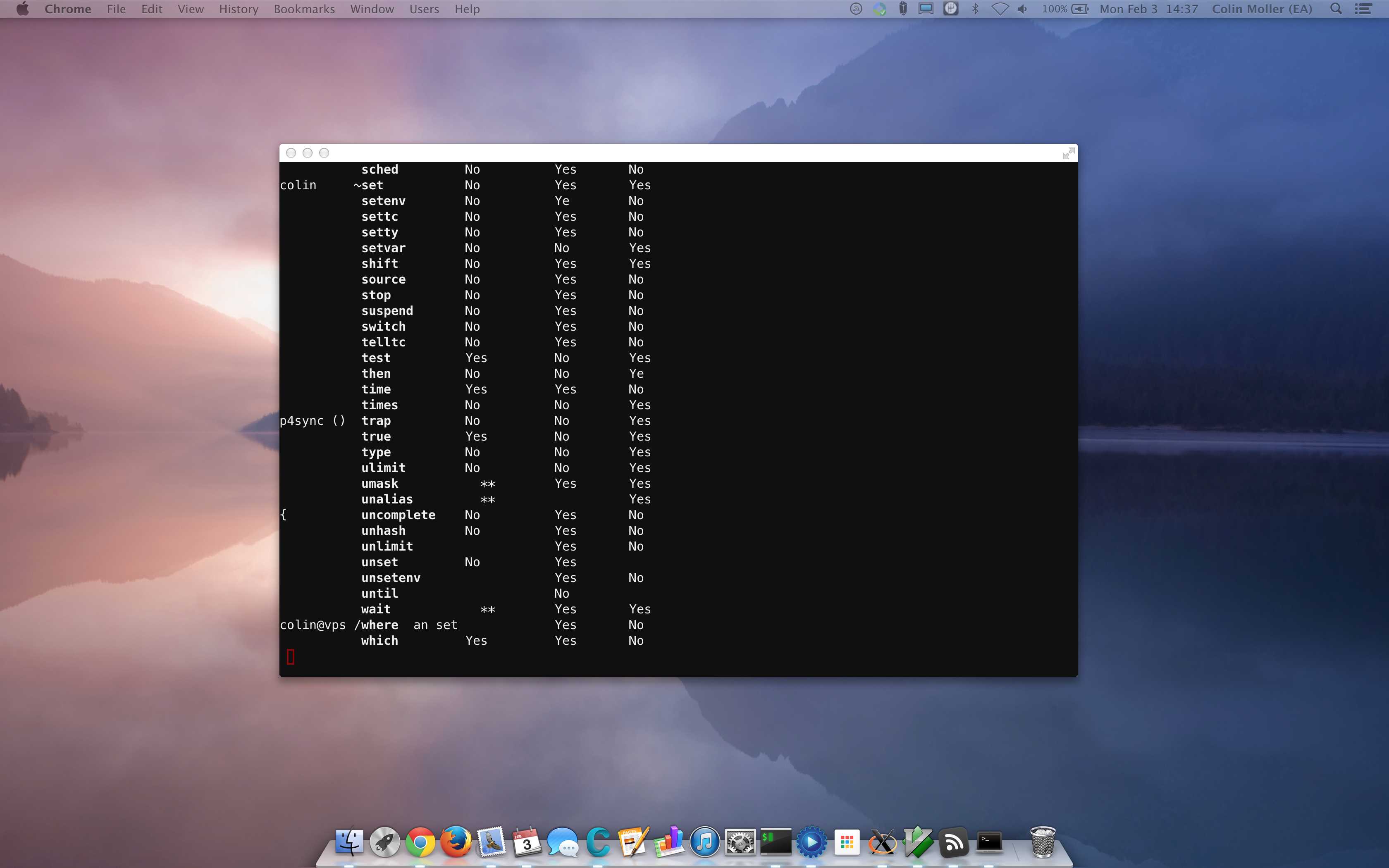Launch Launchpad rocket icon in dock

384,842
